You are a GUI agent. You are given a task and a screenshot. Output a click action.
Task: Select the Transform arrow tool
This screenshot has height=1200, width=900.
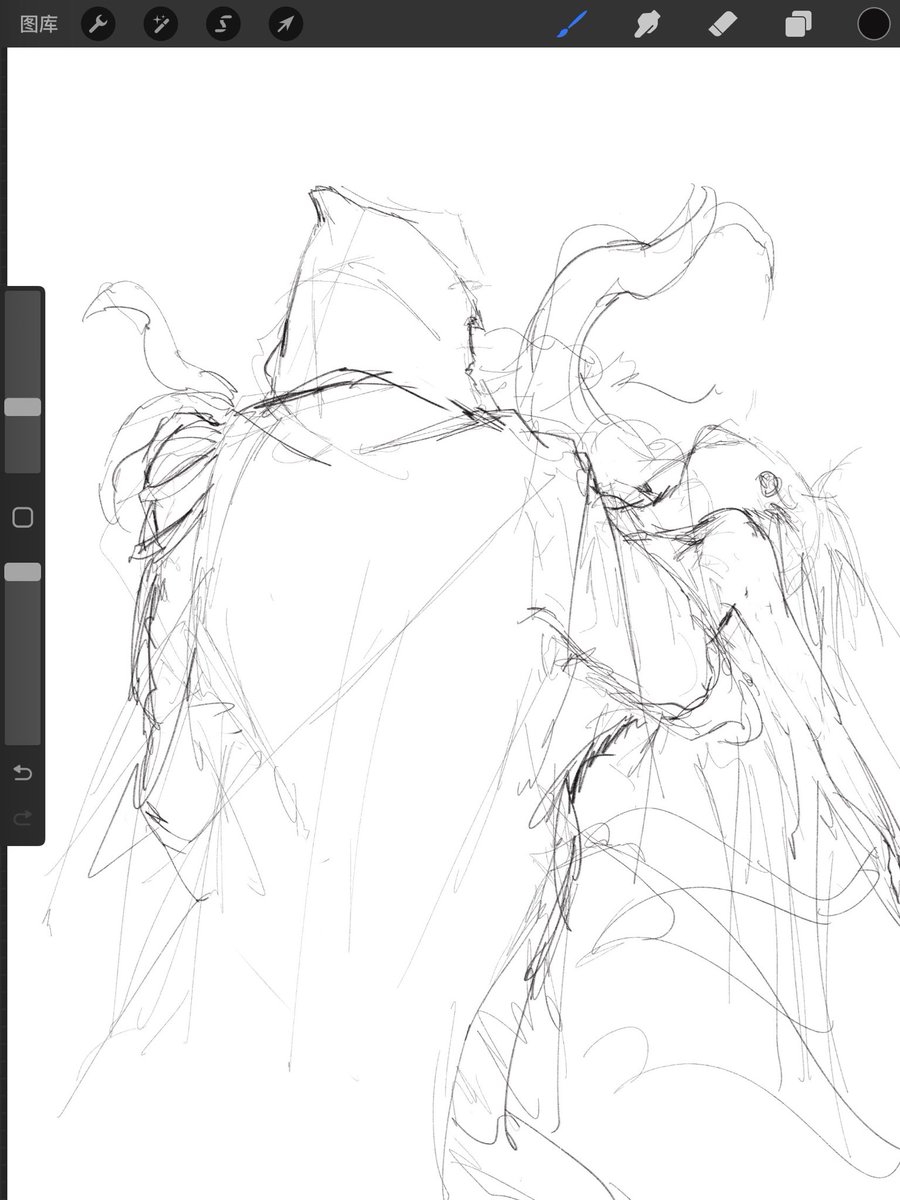coord(286,24)
